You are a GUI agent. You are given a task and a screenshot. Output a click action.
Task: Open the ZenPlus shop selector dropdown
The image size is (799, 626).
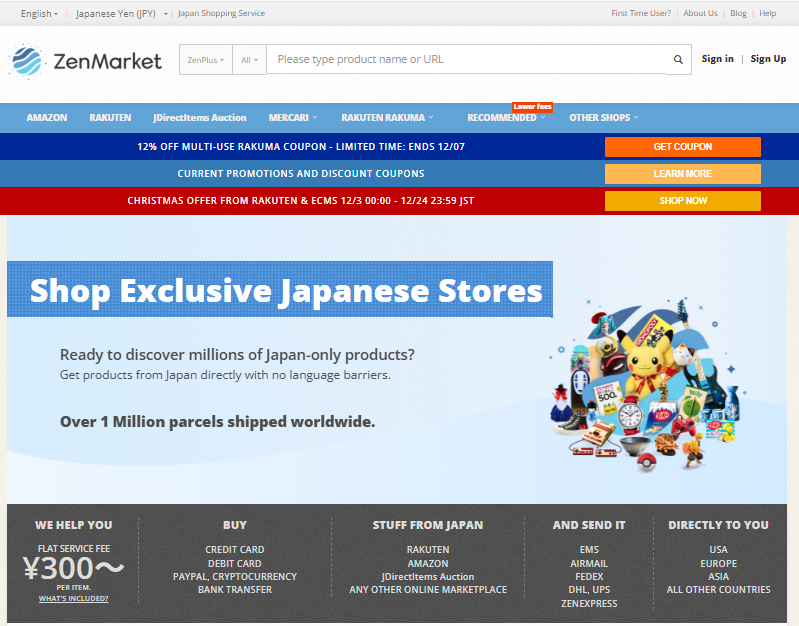tap(206, 60)
